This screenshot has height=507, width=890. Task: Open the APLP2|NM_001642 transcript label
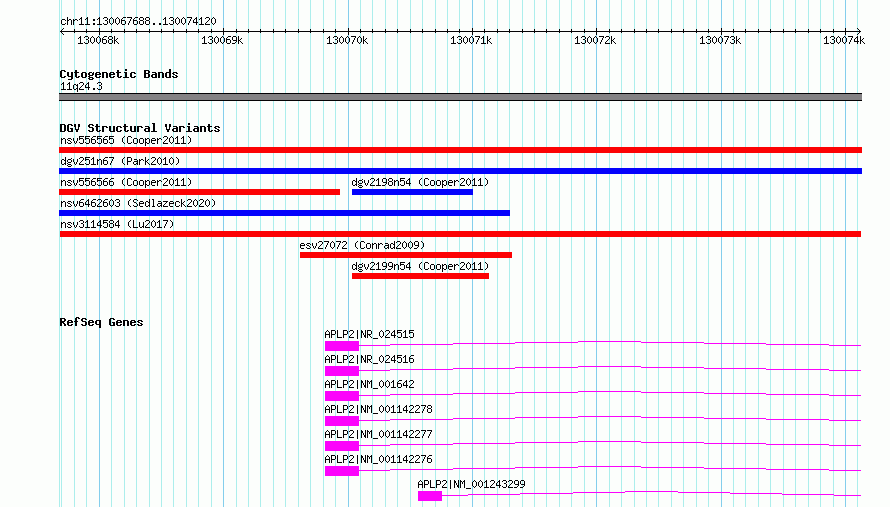tap(370, 384)
